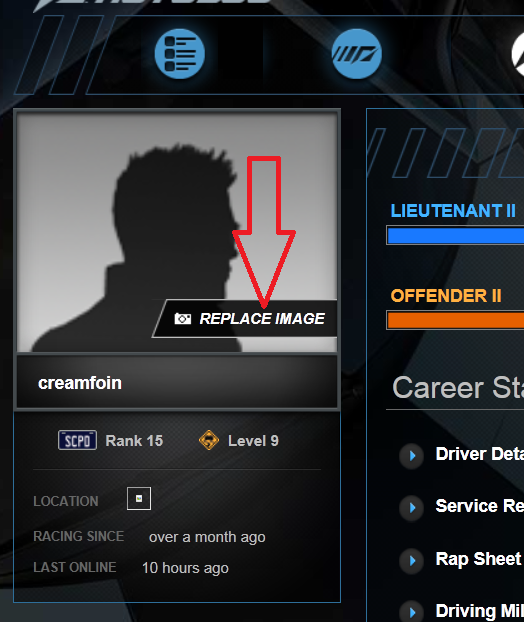Click the camera icon beside Replace Image
Viewport: 524px width, 622px height.
[x=182, y=319]
